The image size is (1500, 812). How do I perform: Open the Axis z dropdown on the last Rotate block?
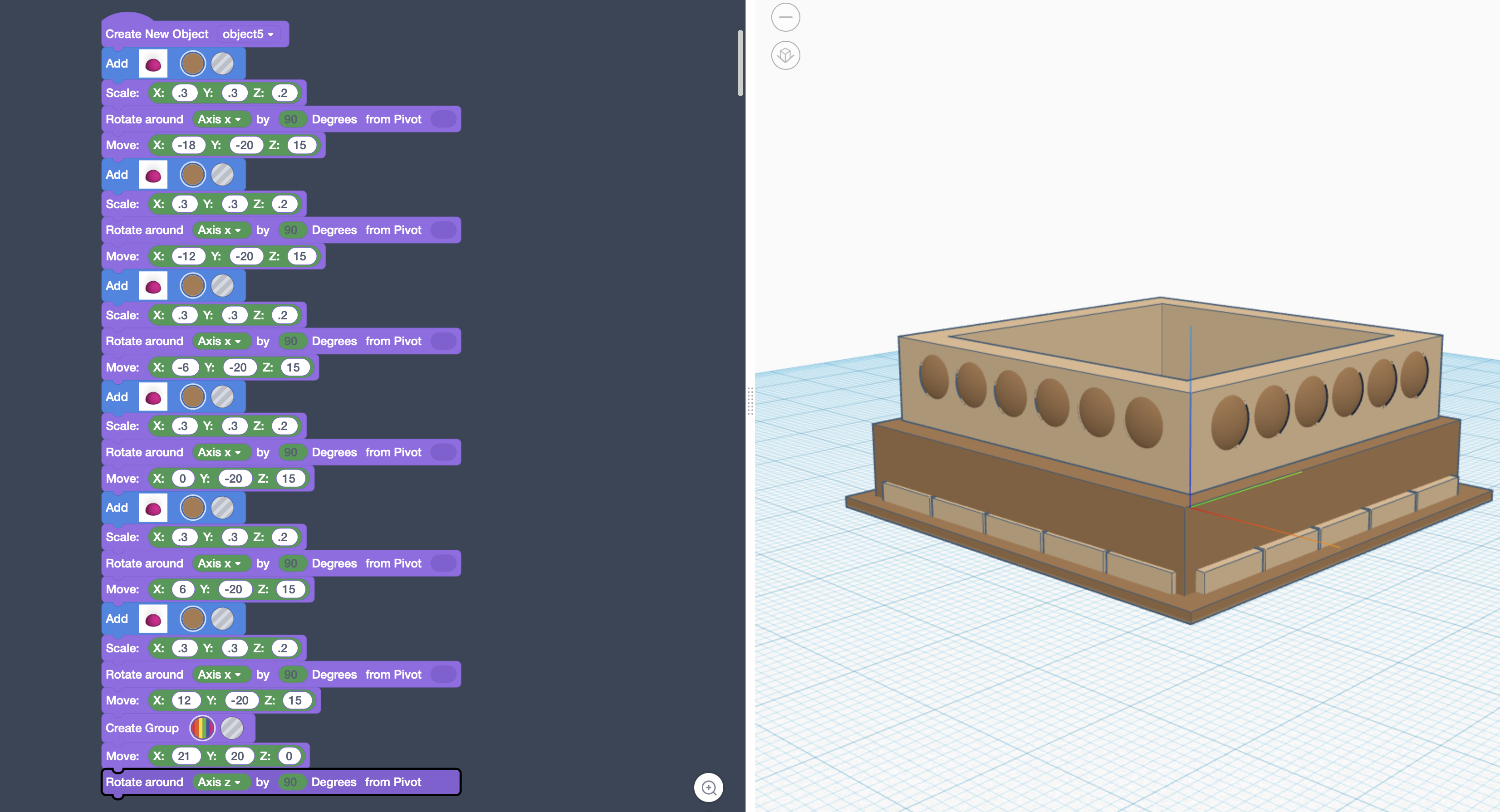[221, 782]
